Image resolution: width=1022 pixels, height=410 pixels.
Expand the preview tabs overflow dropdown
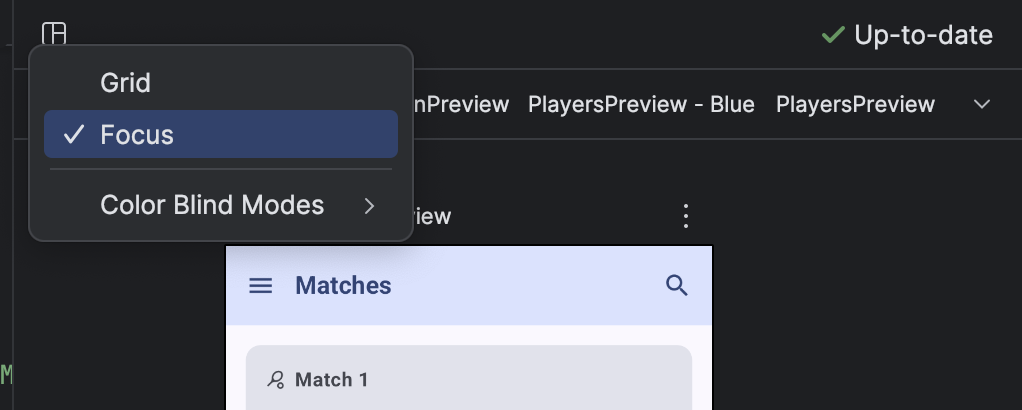point(982,104)
